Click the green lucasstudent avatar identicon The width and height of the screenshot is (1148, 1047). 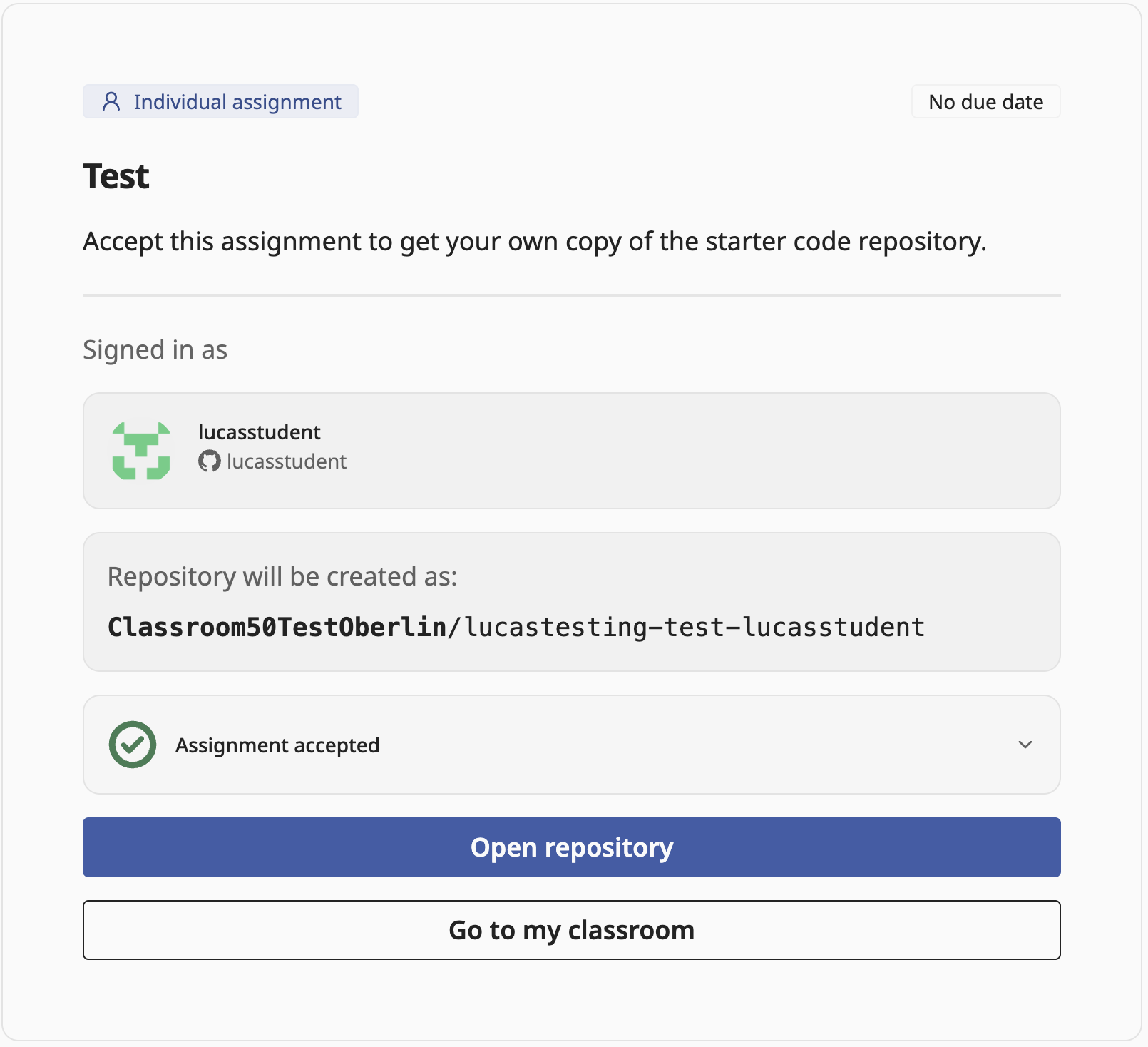coord(141,451)
